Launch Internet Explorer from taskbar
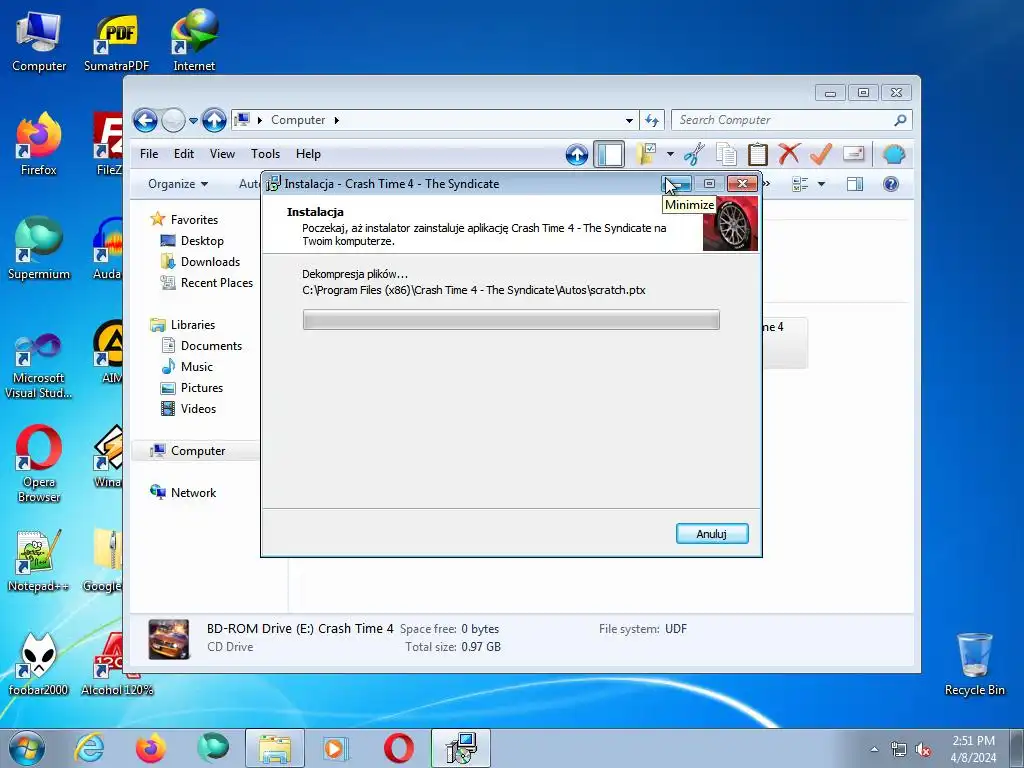 89,748
